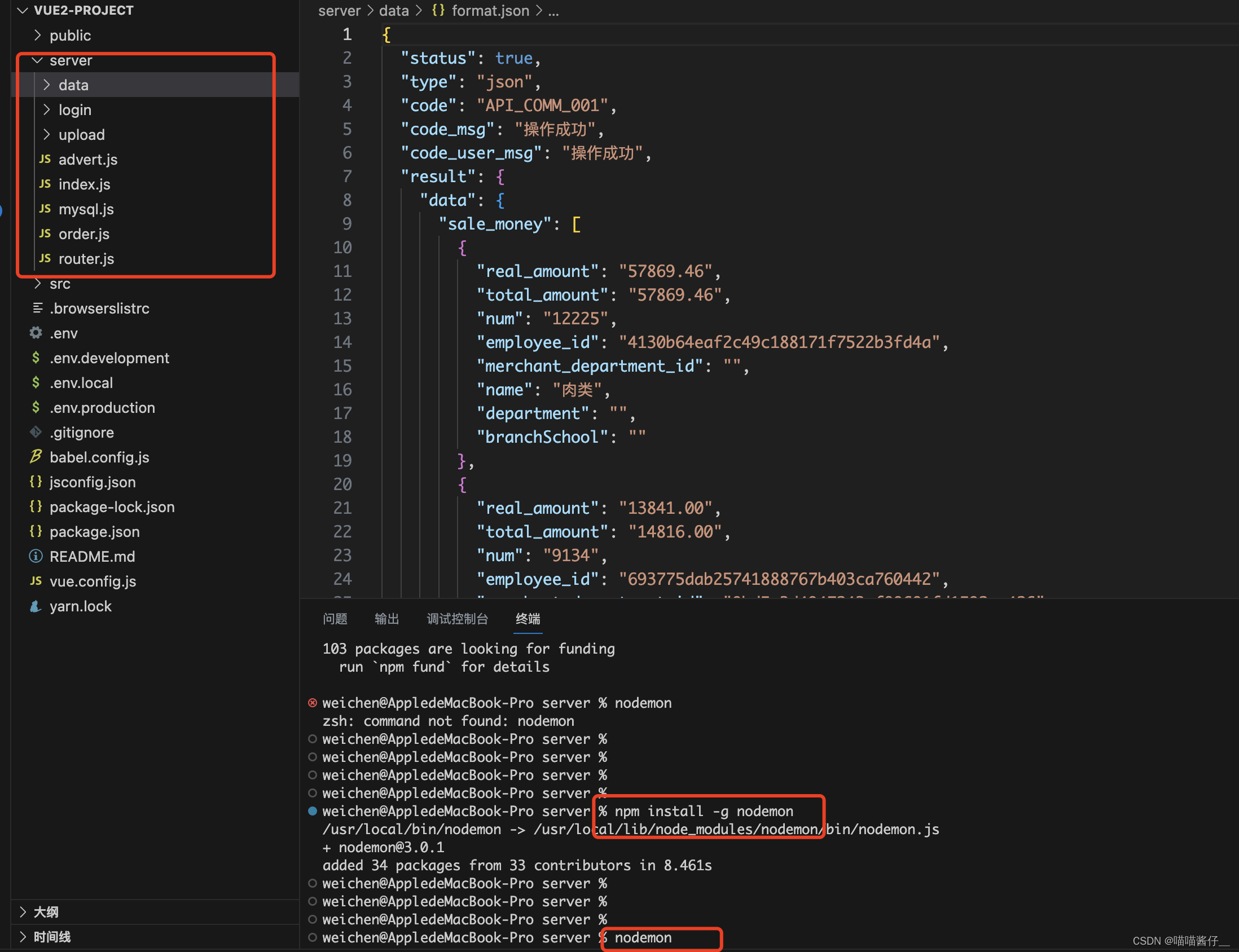The height and width of the screenshot is (952, 1239).
Task: Click the yarn.lock file icon
Action: (x=36, y=606)
